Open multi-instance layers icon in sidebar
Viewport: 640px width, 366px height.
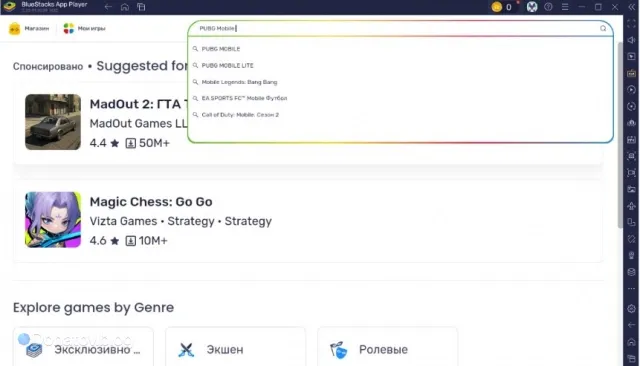(x=631, y=272)
